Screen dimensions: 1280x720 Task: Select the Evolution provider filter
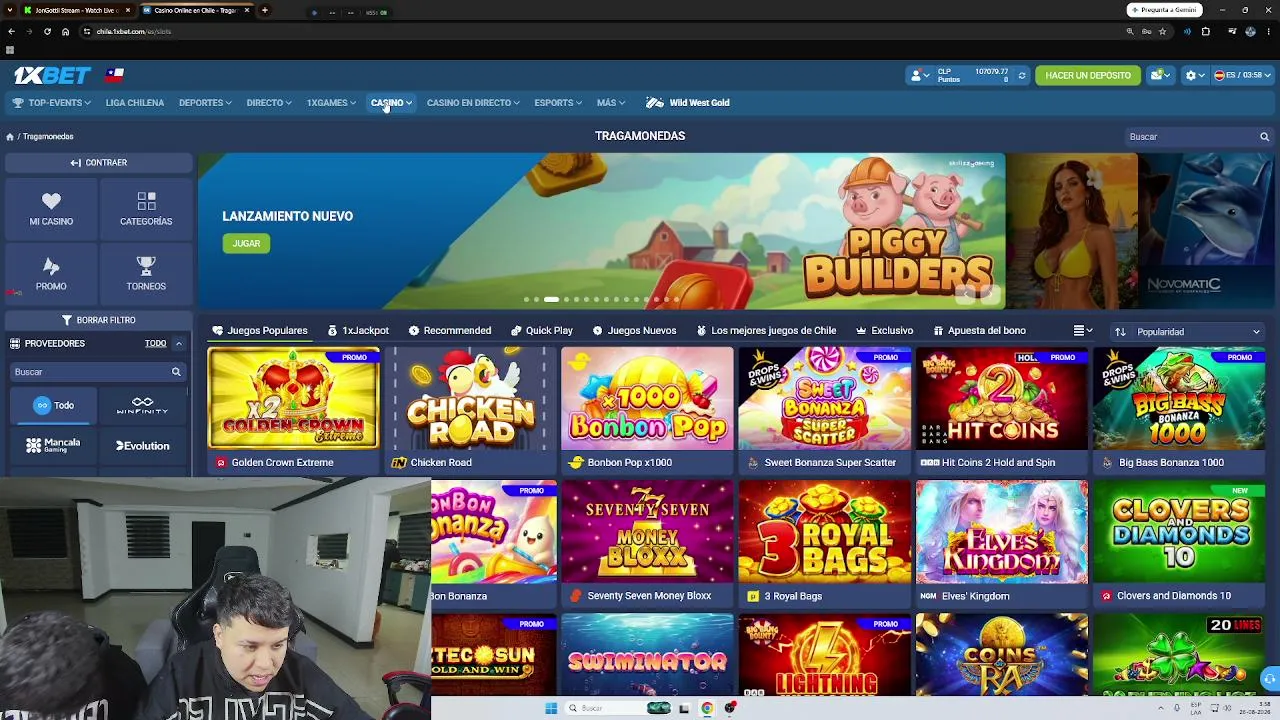(x=142, y=446)
